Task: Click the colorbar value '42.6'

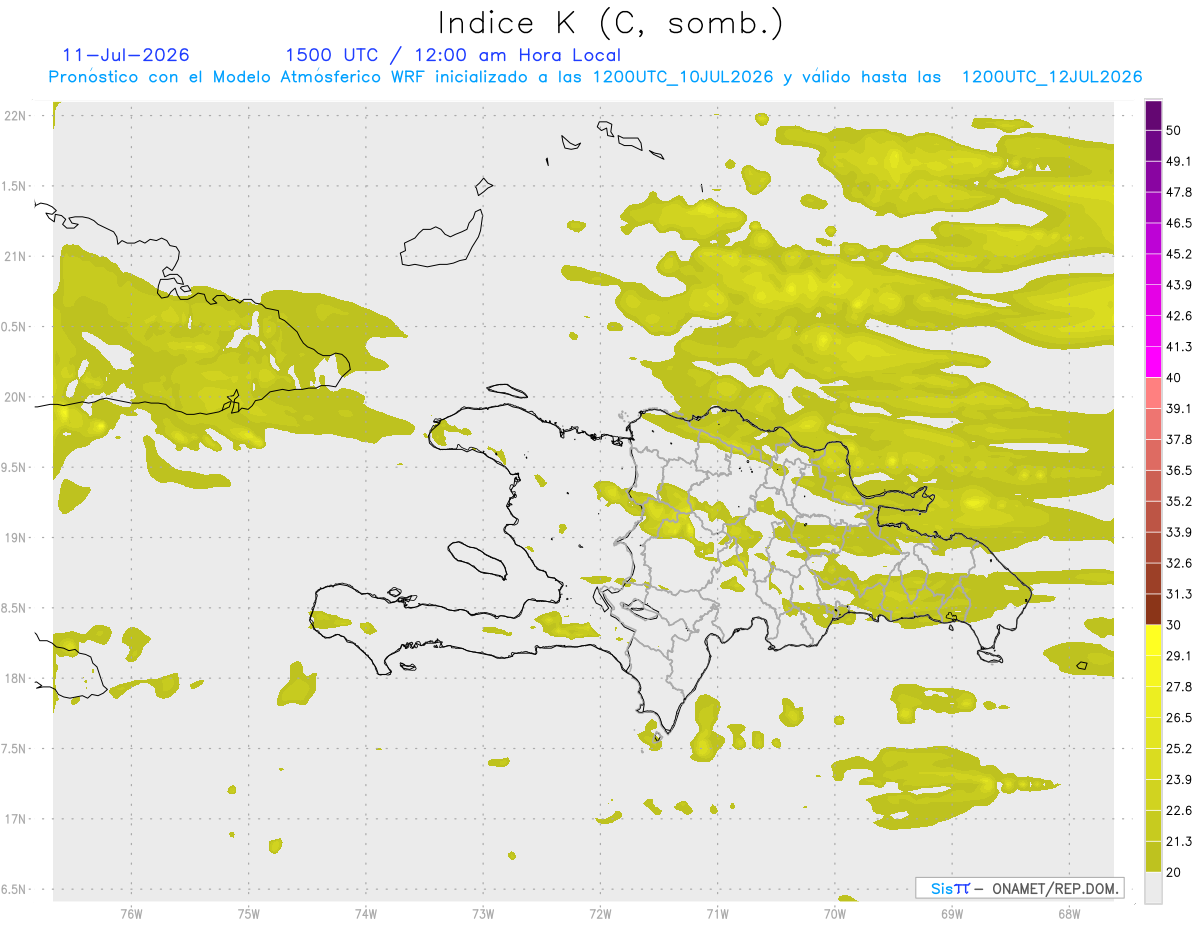Action: pos(1178,316)
